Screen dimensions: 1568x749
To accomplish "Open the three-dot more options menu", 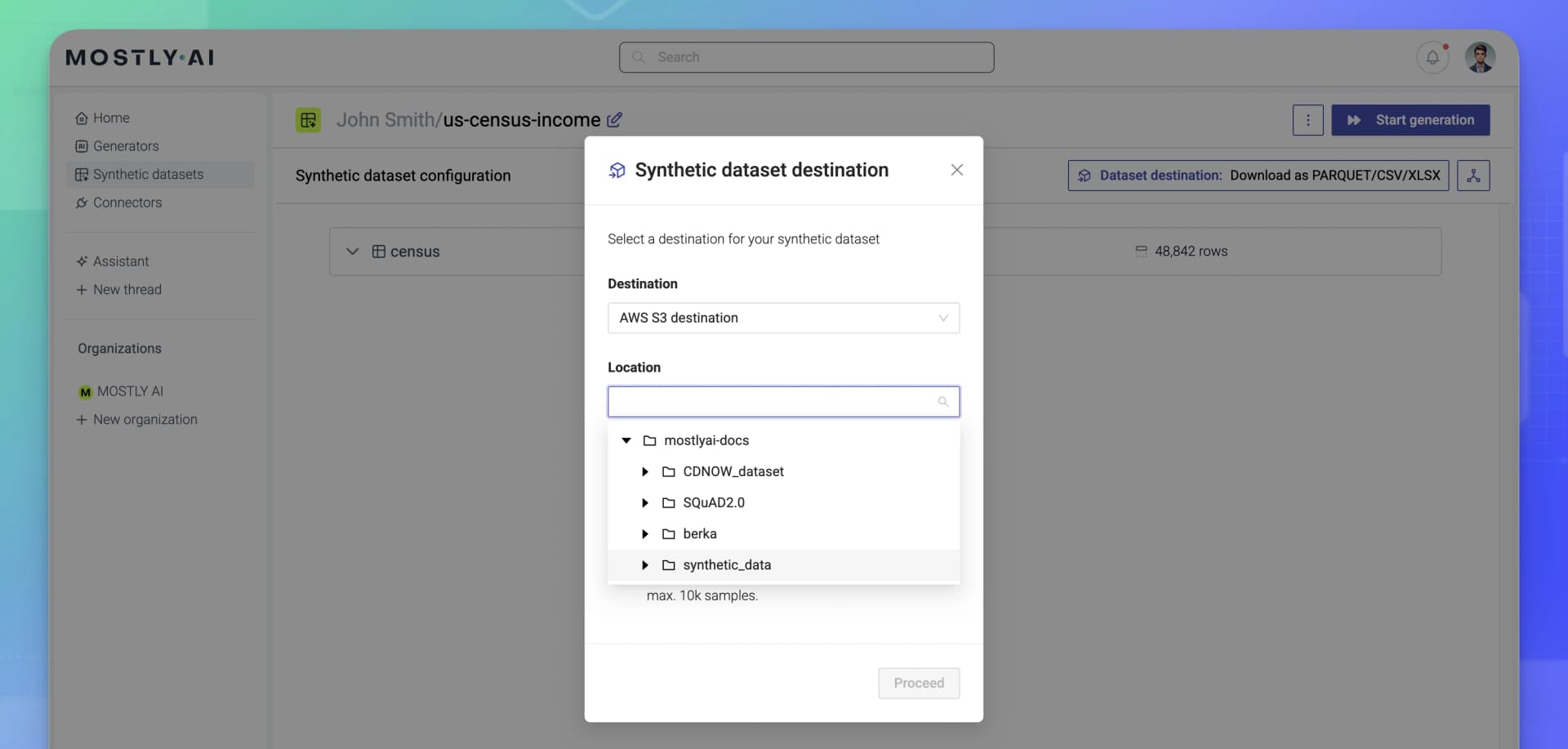I will pyautogui.click(x=1307, y=120).
